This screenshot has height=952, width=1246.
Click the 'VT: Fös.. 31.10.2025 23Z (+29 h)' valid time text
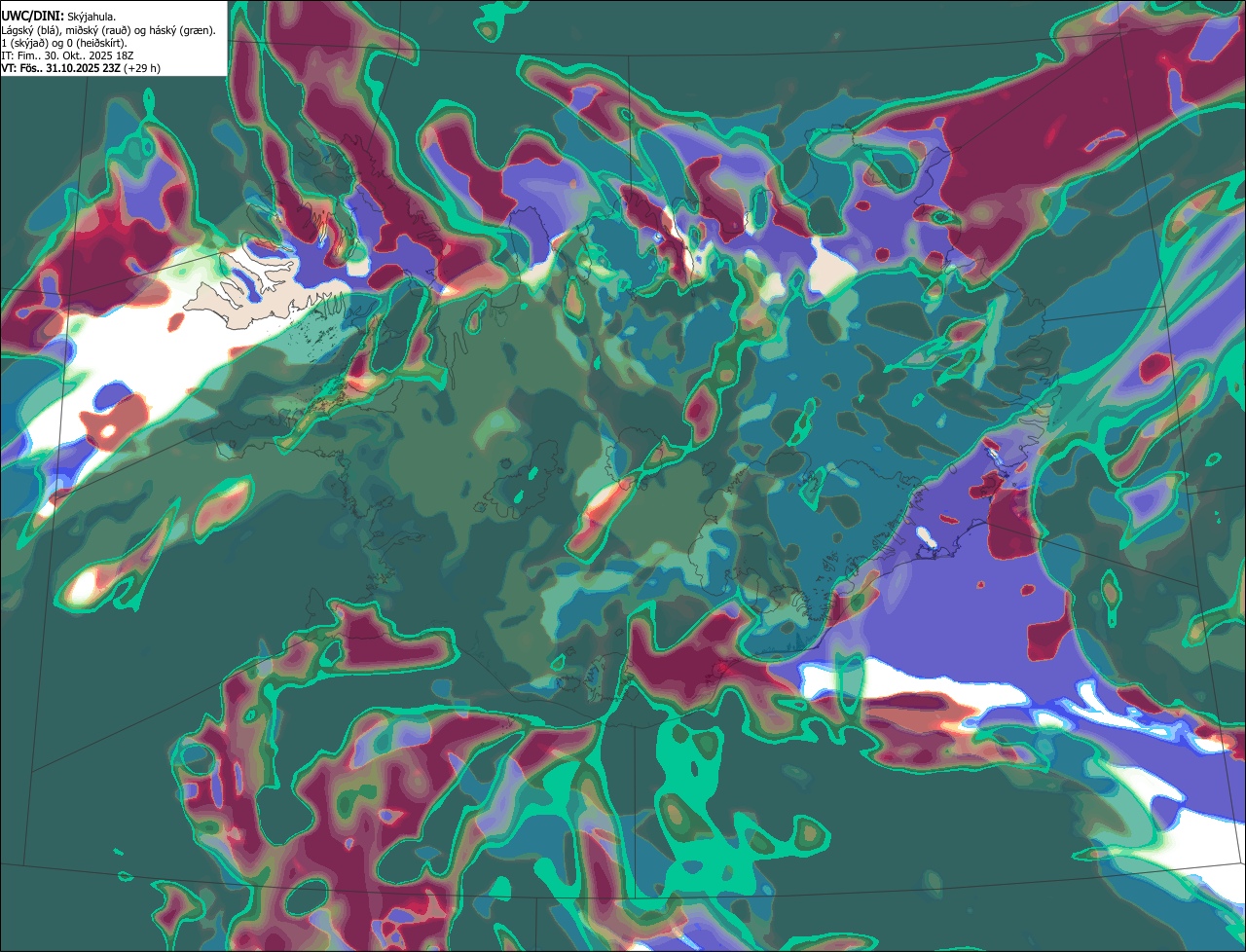point(81,68)
